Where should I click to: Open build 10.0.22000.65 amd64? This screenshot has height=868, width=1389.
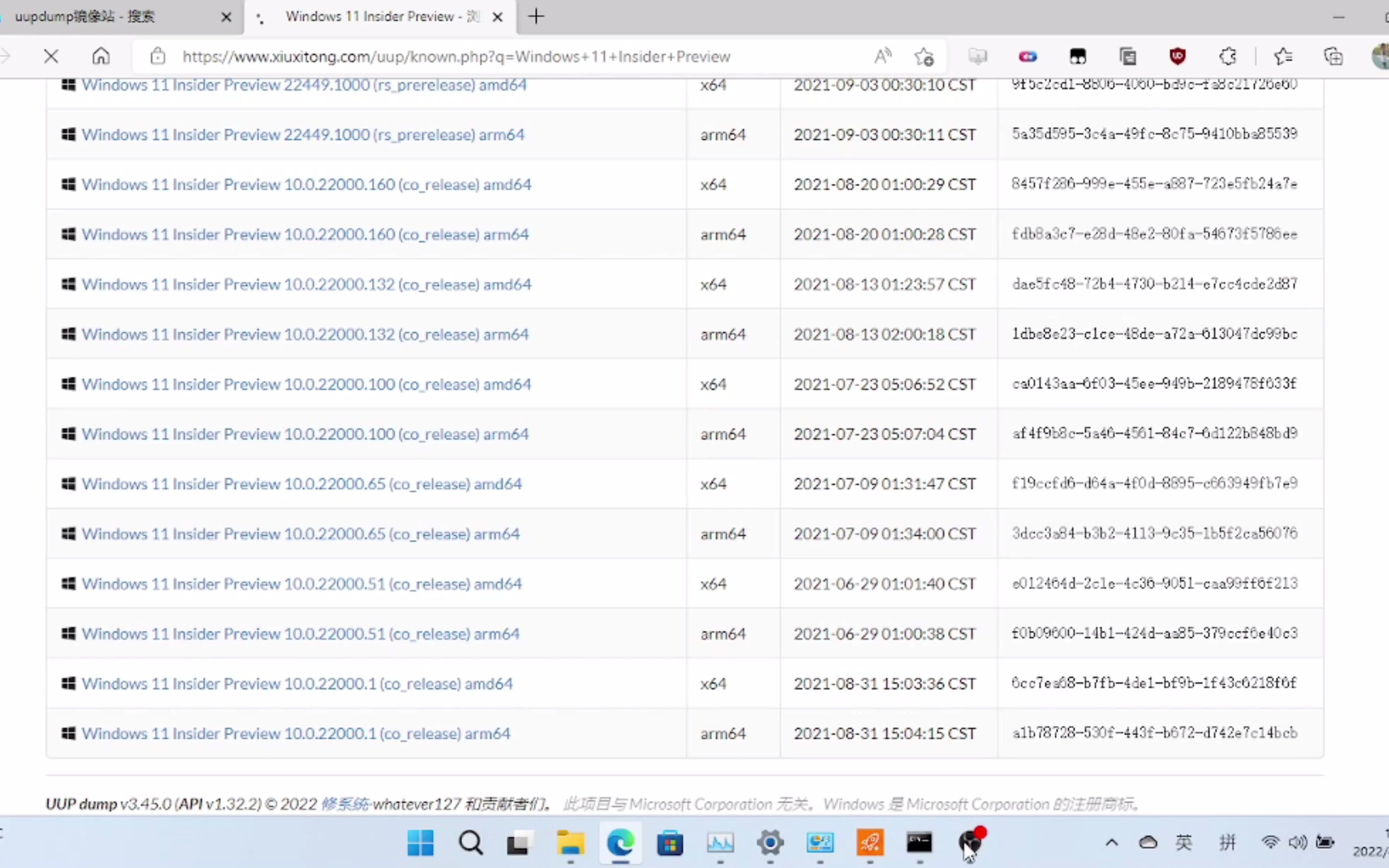coord(301,484)
